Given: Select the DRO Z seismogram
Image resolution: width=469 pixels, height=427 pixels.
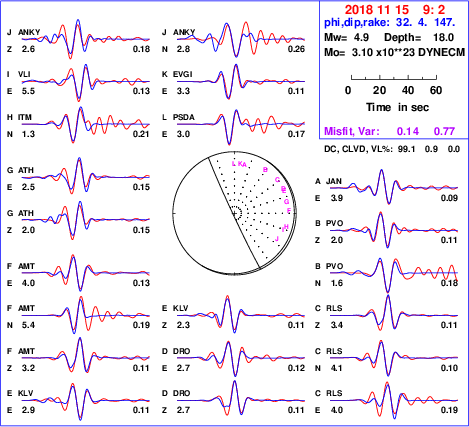Looking at the screenshot, I should click(241, 399).
